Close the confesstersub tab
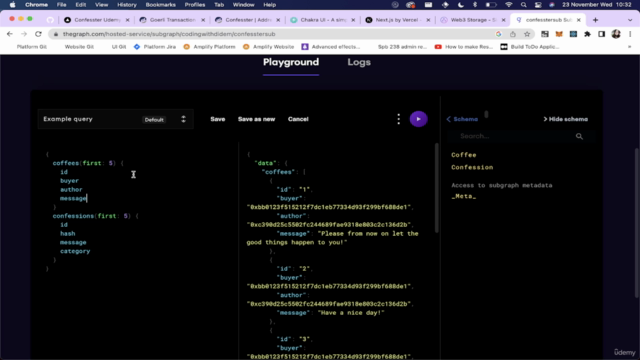Screen dimensions: 640x360 click(x=578, y=20)
